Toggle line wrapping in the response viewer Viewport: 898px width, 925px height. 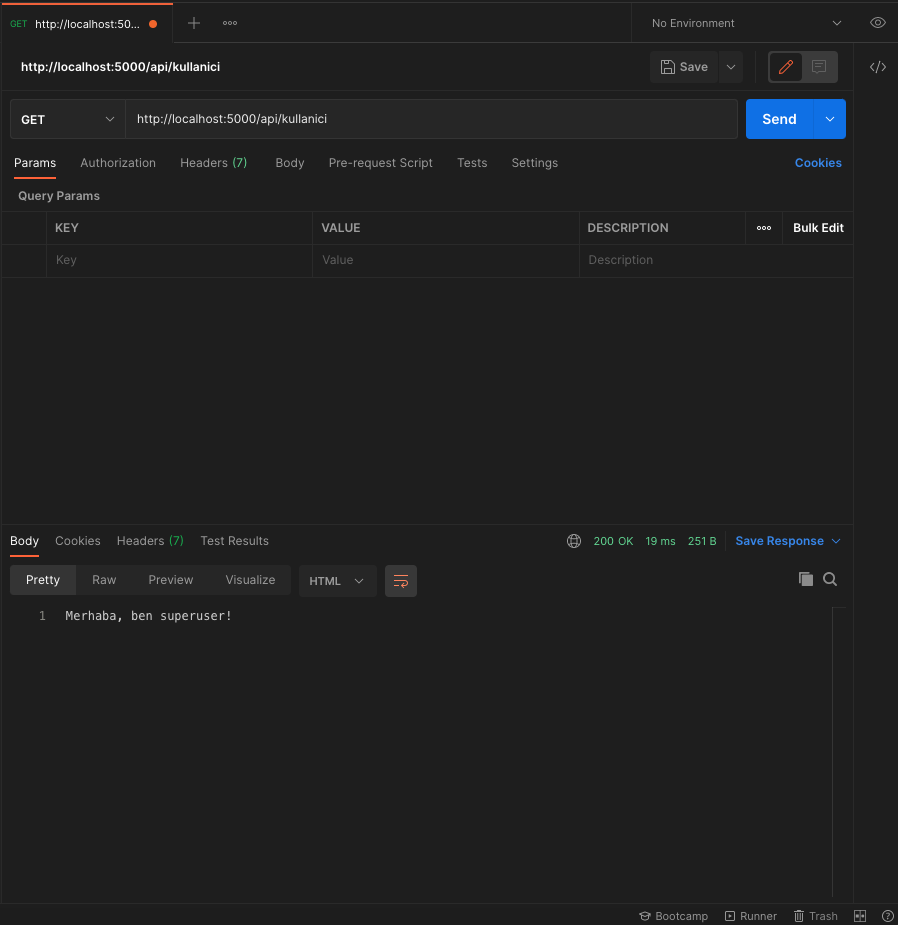coord(400,581)
